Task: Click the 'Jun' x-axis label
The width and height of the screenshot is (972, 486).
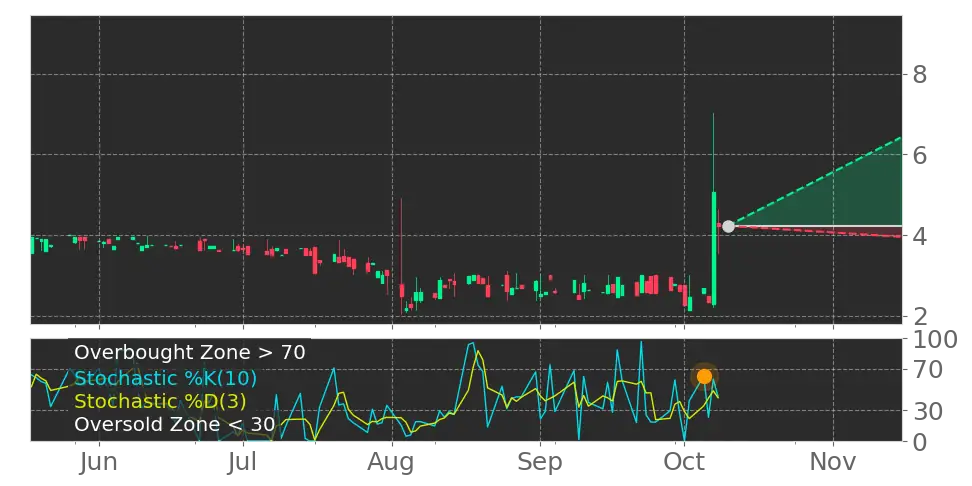Action: tap(99, 462)
